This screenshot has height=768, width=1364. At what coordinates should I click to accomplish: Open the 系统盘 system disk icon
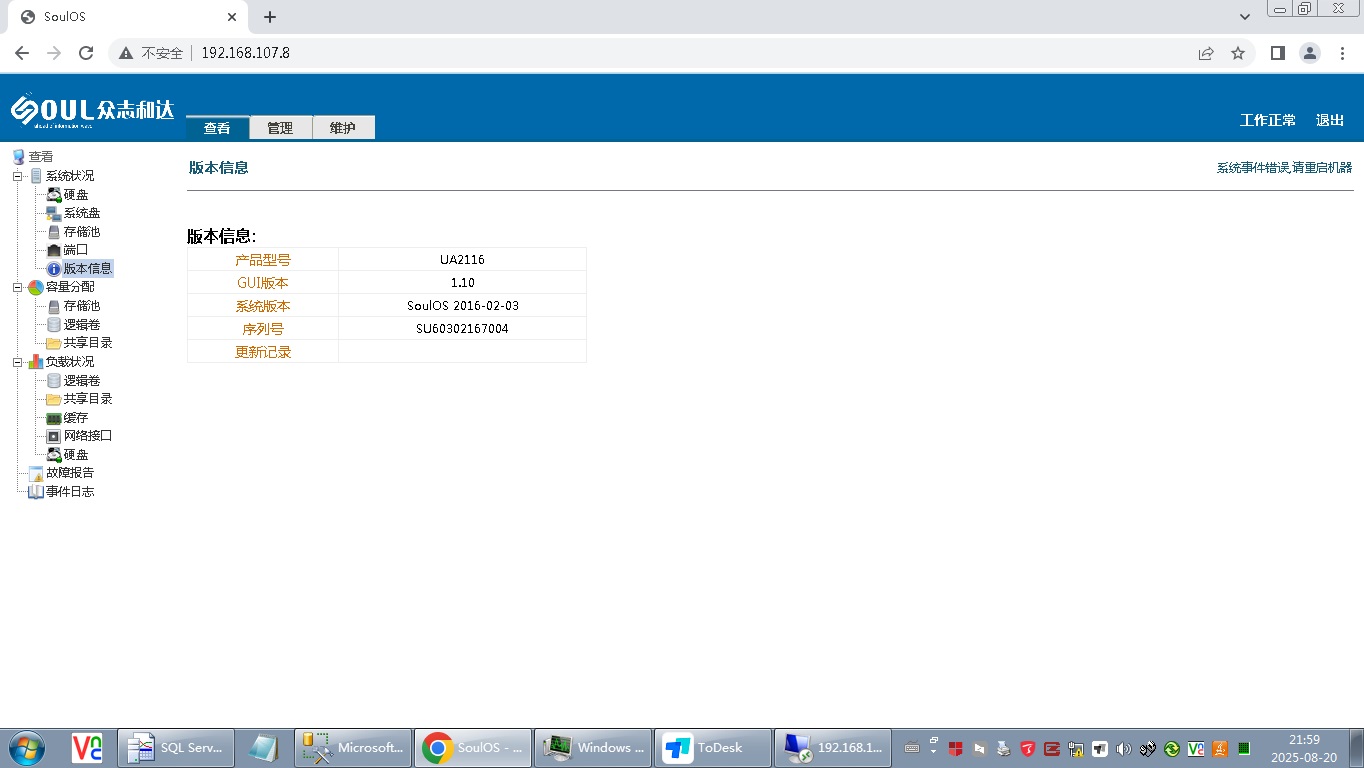click(54, 213)
